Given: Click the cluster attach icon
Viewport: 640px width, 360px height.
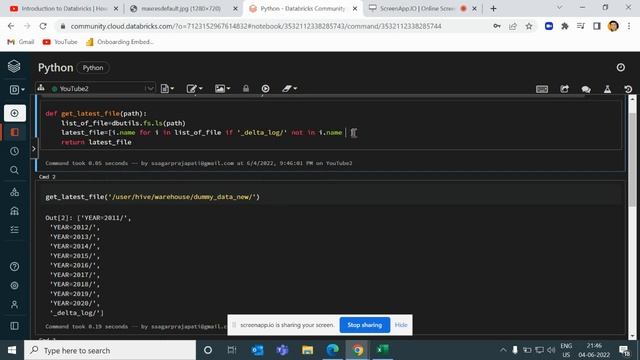Looking at the screenshot, I should point(41,88).
